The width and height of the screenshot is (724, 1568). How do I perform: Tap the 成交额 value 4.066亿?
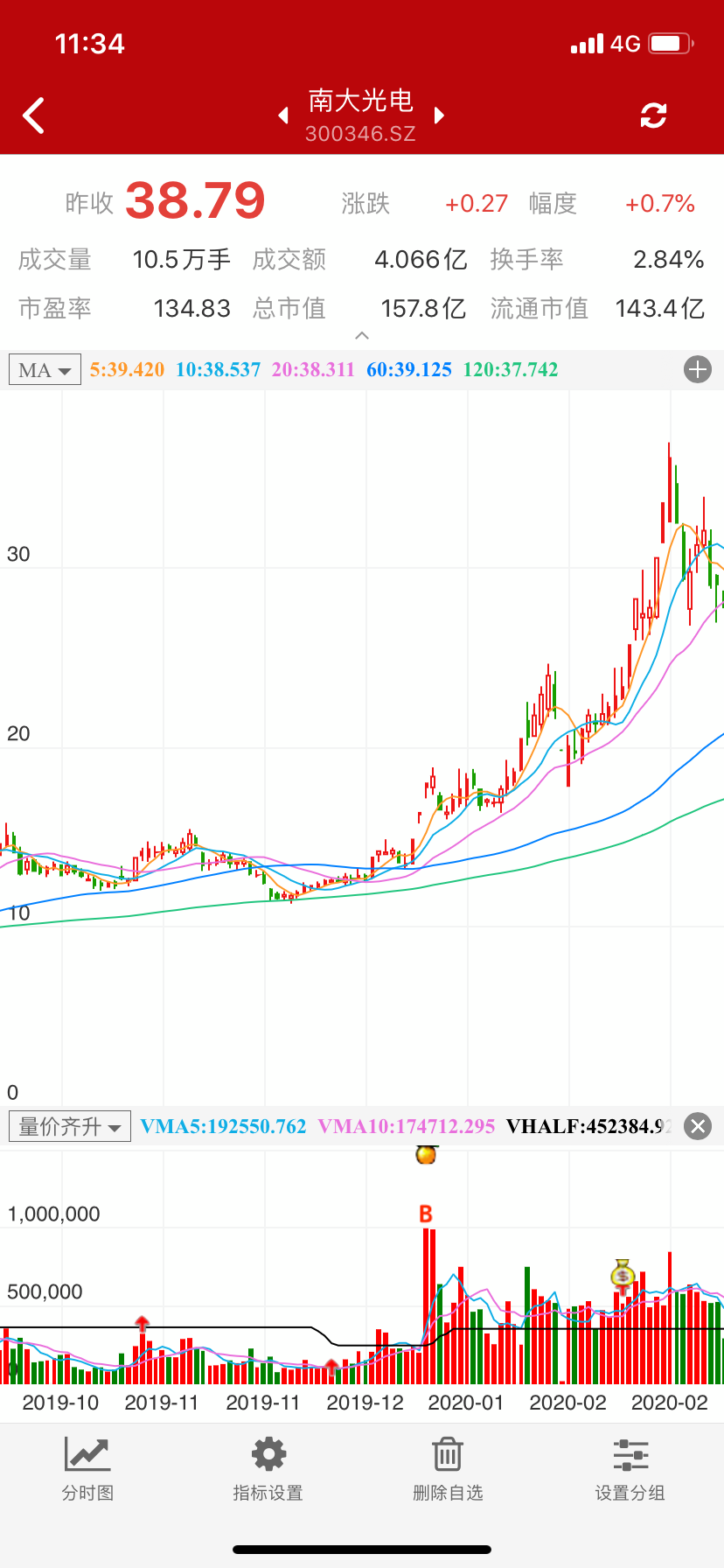pos(421,260)
